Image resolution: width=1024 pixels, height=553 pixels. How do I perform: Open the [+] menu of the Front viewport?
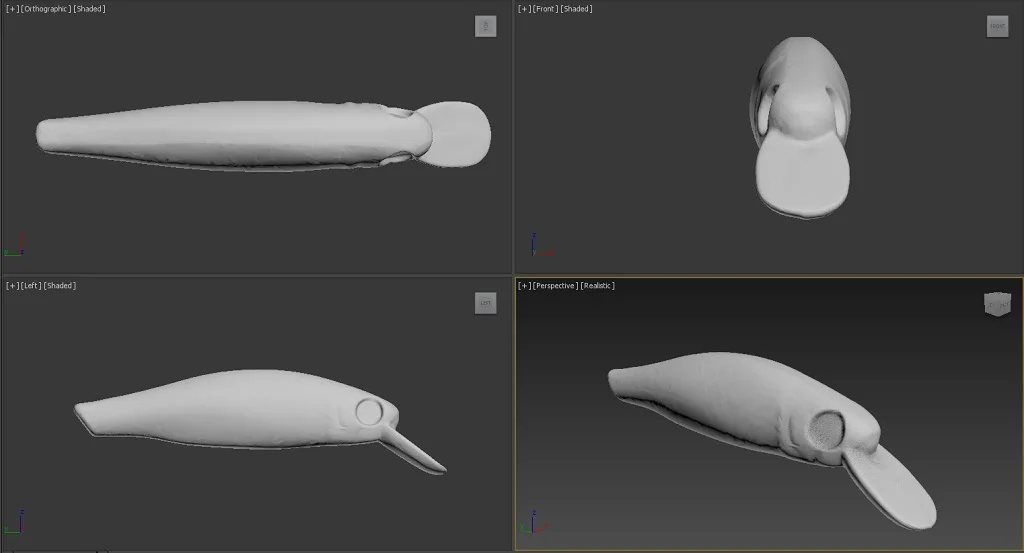click(x=524, y=9)
